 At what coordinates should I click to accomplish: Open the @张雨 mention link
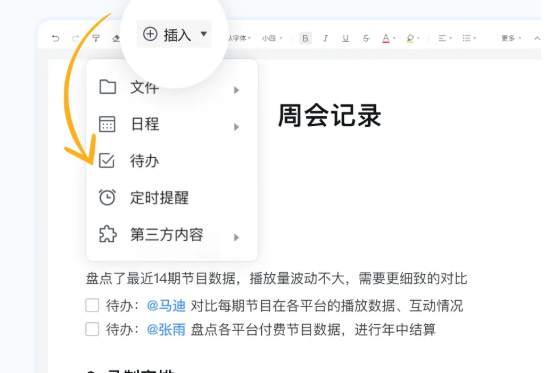166,329
